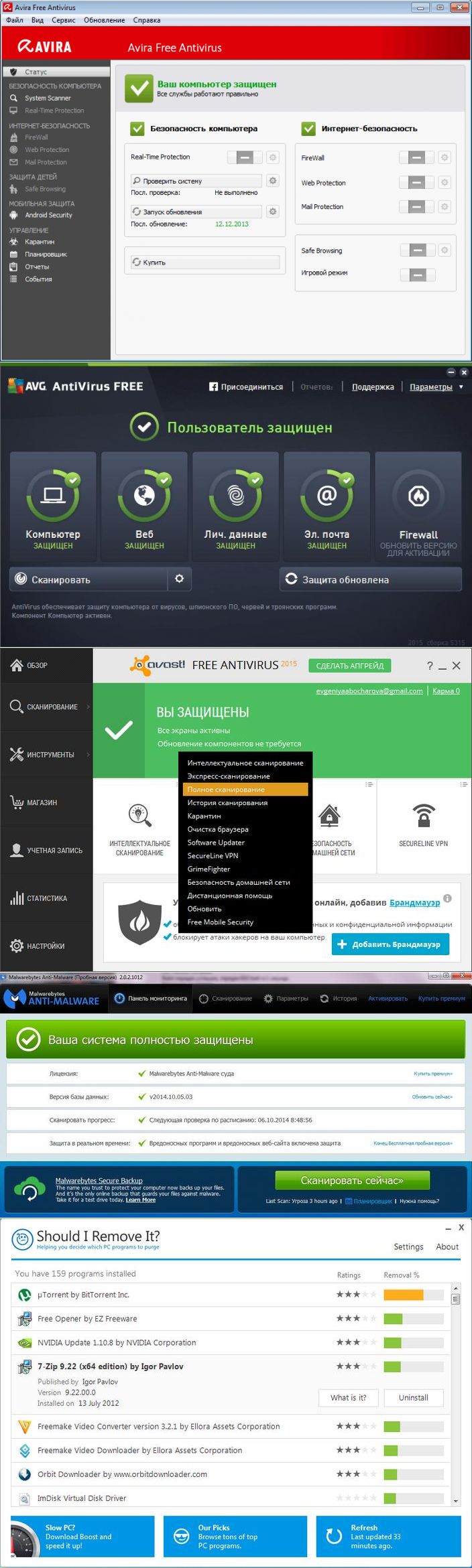Toggle Avira Safe Browsing switch
Screen dimensions: 472x1568
[417, 250]
